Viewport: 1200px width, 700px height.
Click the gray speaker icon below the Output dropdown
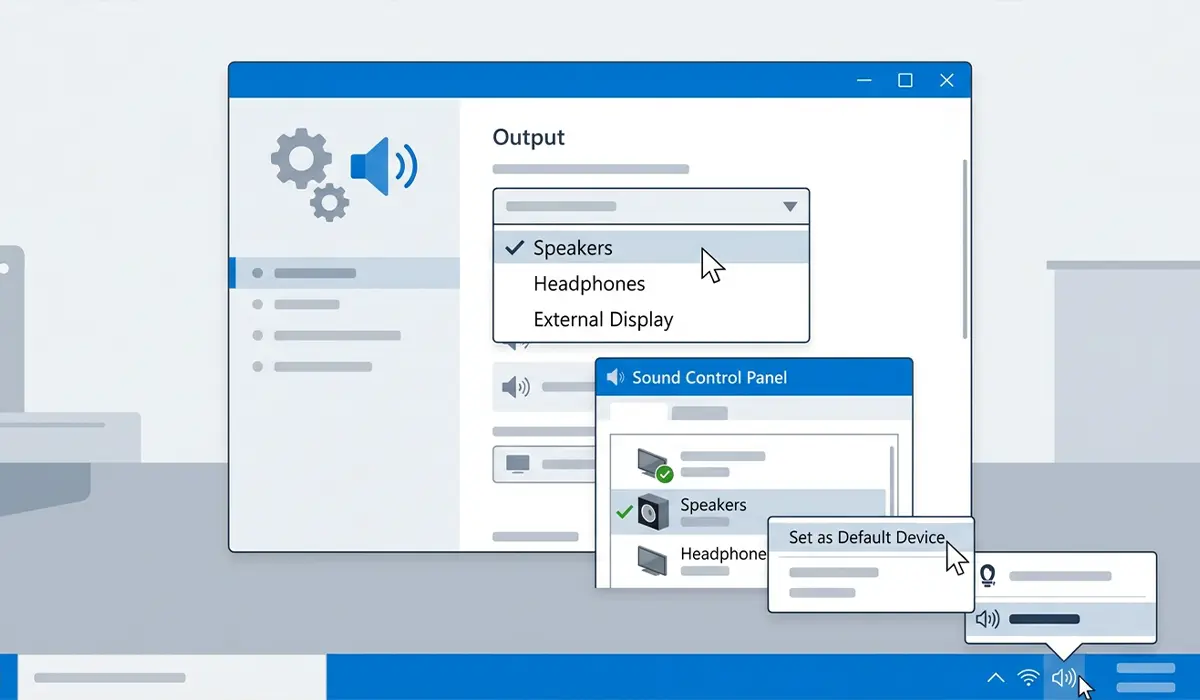pos(515,387)
